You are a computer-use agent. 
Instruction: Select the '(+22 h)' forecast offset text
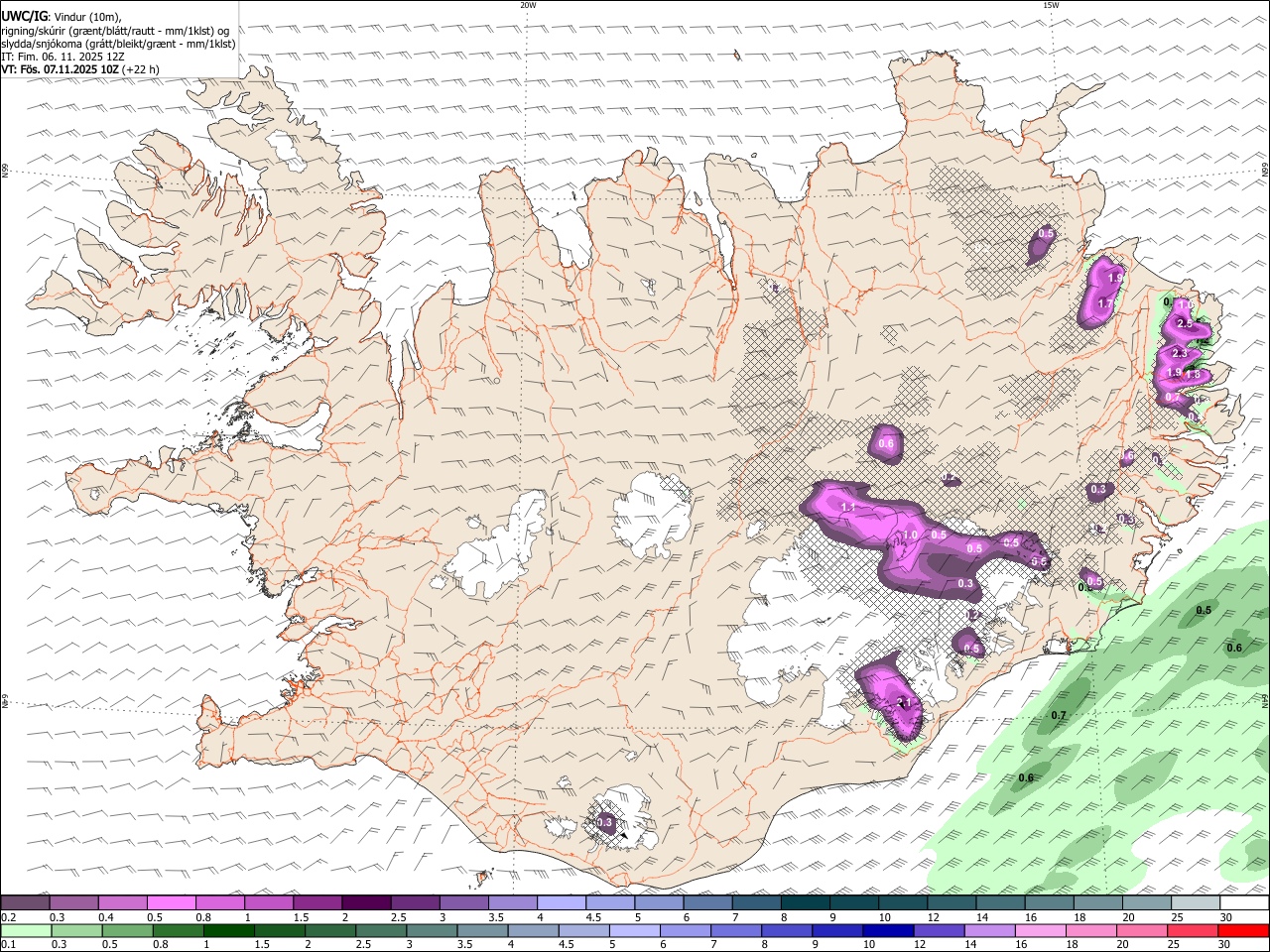coord(141,69)
